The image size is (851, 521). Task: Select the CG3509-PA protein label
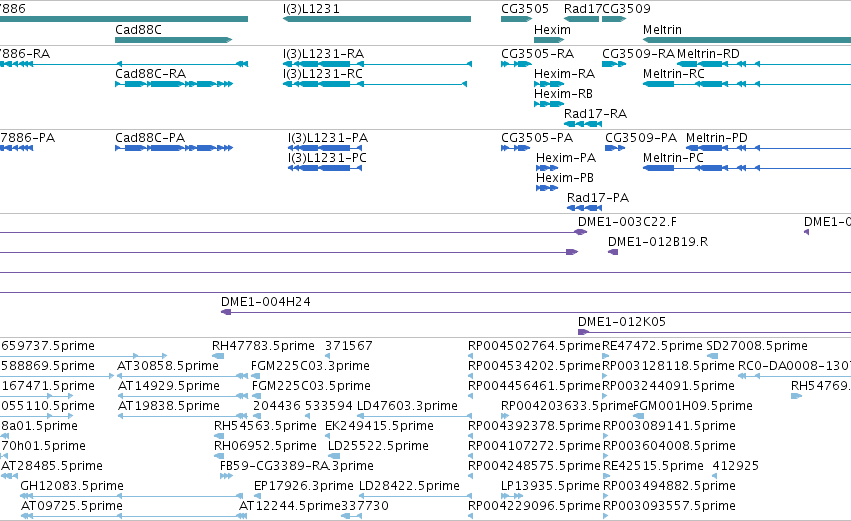click(641, 138)
